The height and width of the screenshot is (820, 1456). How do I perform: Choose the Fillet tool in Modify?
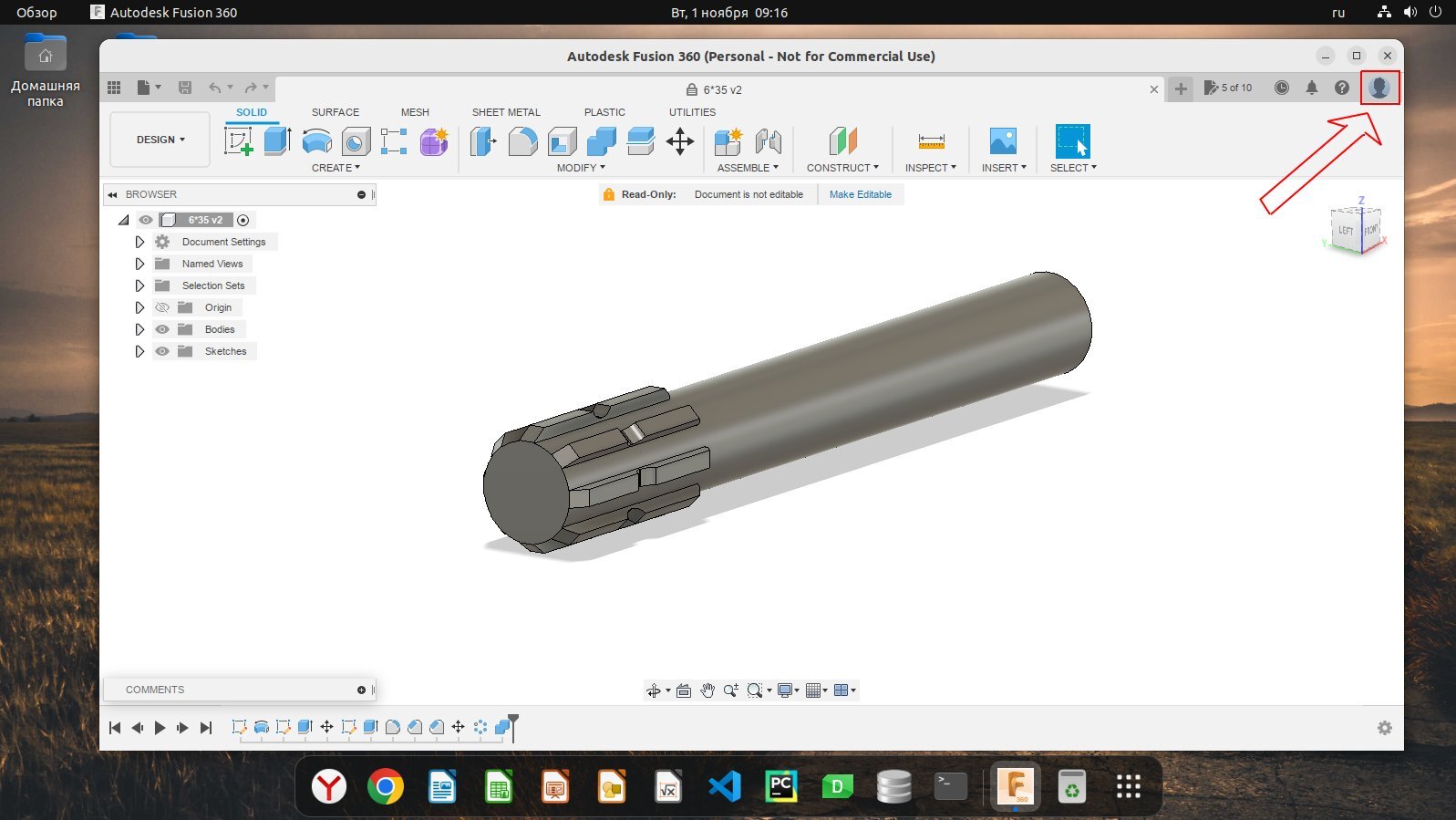(522, 141)
